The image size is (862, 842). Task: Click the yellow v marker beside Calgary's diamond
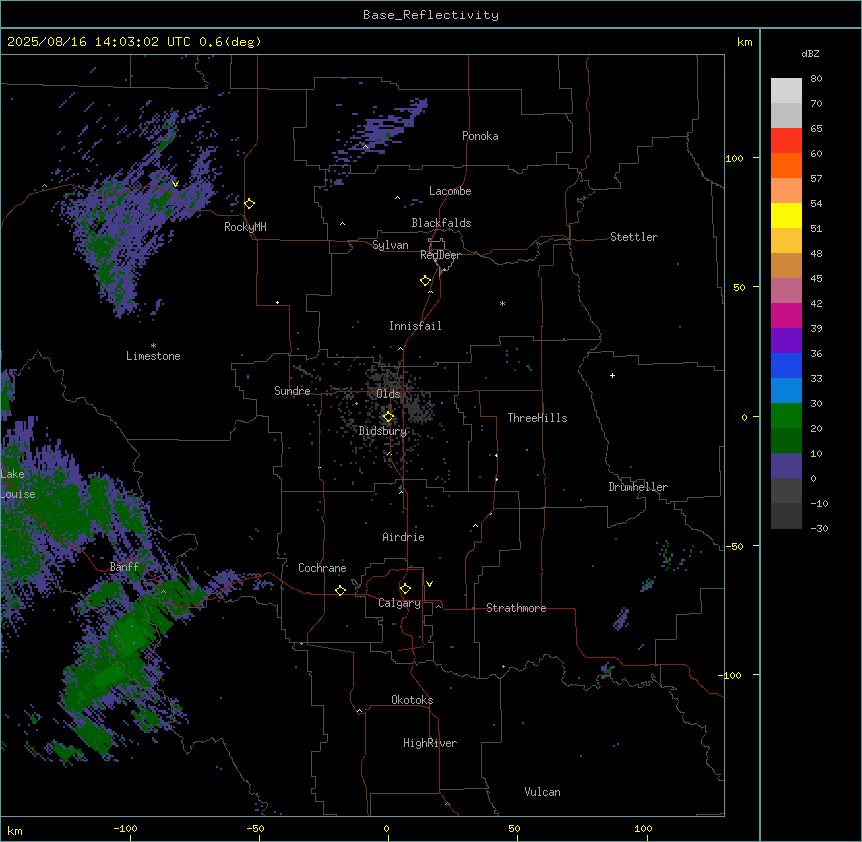429,584
